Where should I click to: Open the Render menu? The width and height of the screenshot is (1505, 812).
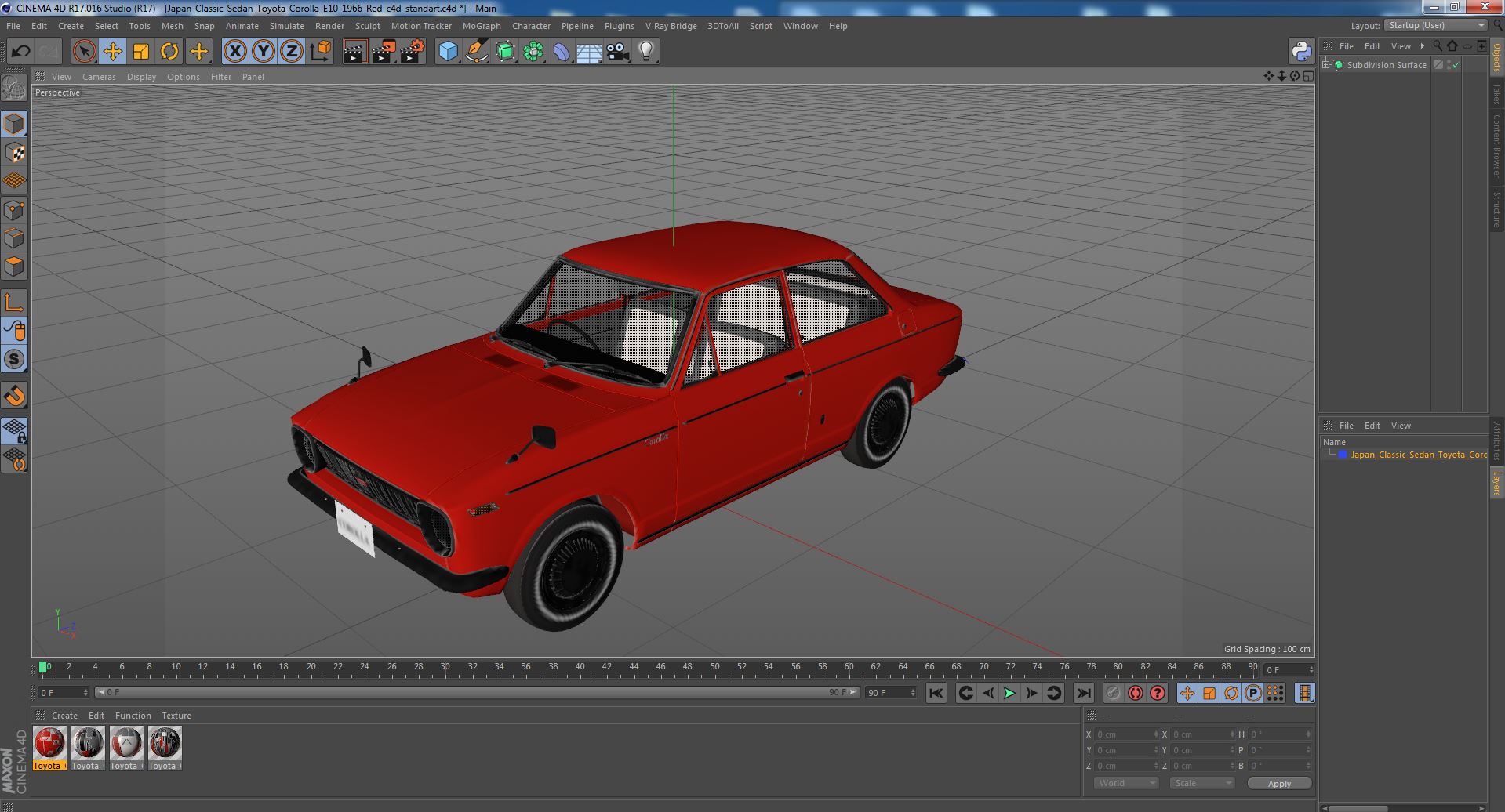329,26
